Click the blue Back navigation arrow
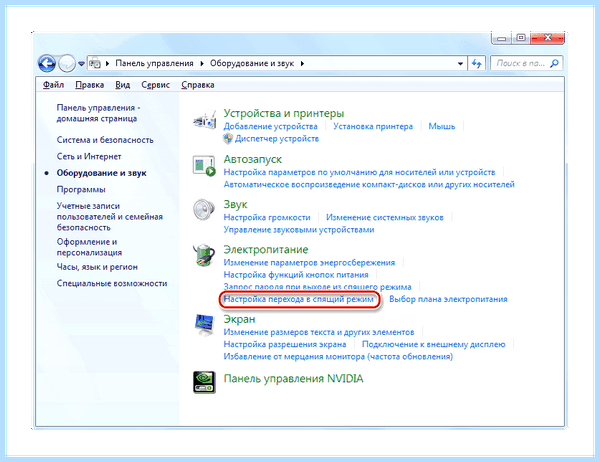The height and width of the screenshot is (462, 600). (x=47, y=63)
